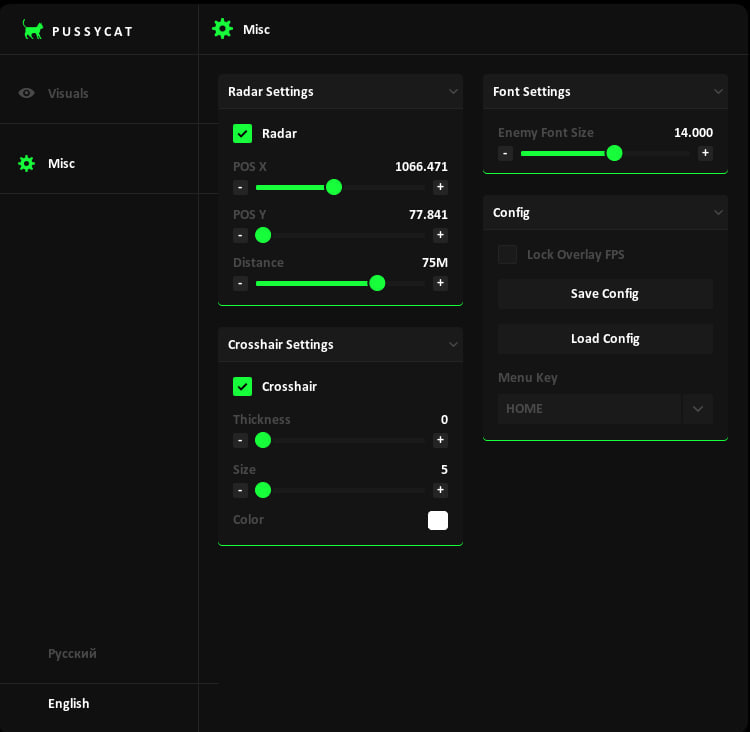Click the plus icon for POS X

440,187
